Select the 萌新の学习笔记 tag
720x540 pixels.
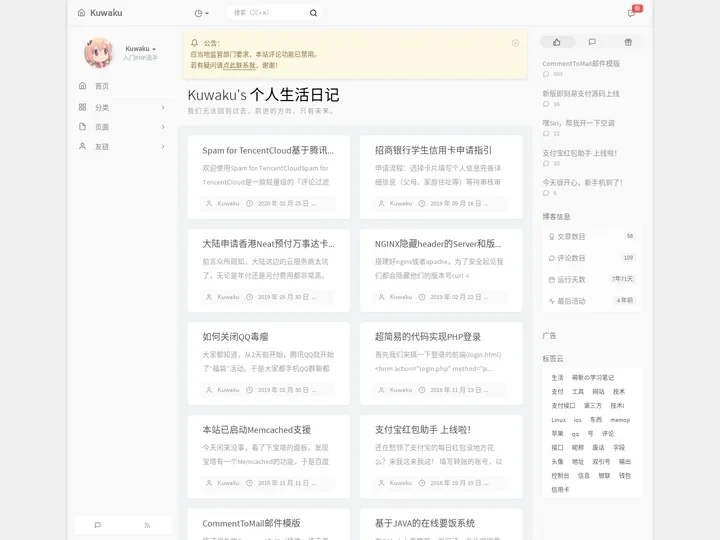click(592, 377)
